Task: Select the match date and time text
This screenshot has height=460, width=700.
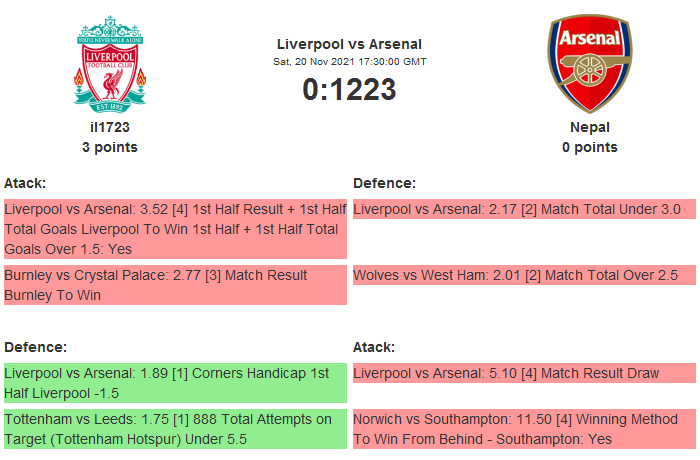Action: [349, 62]
